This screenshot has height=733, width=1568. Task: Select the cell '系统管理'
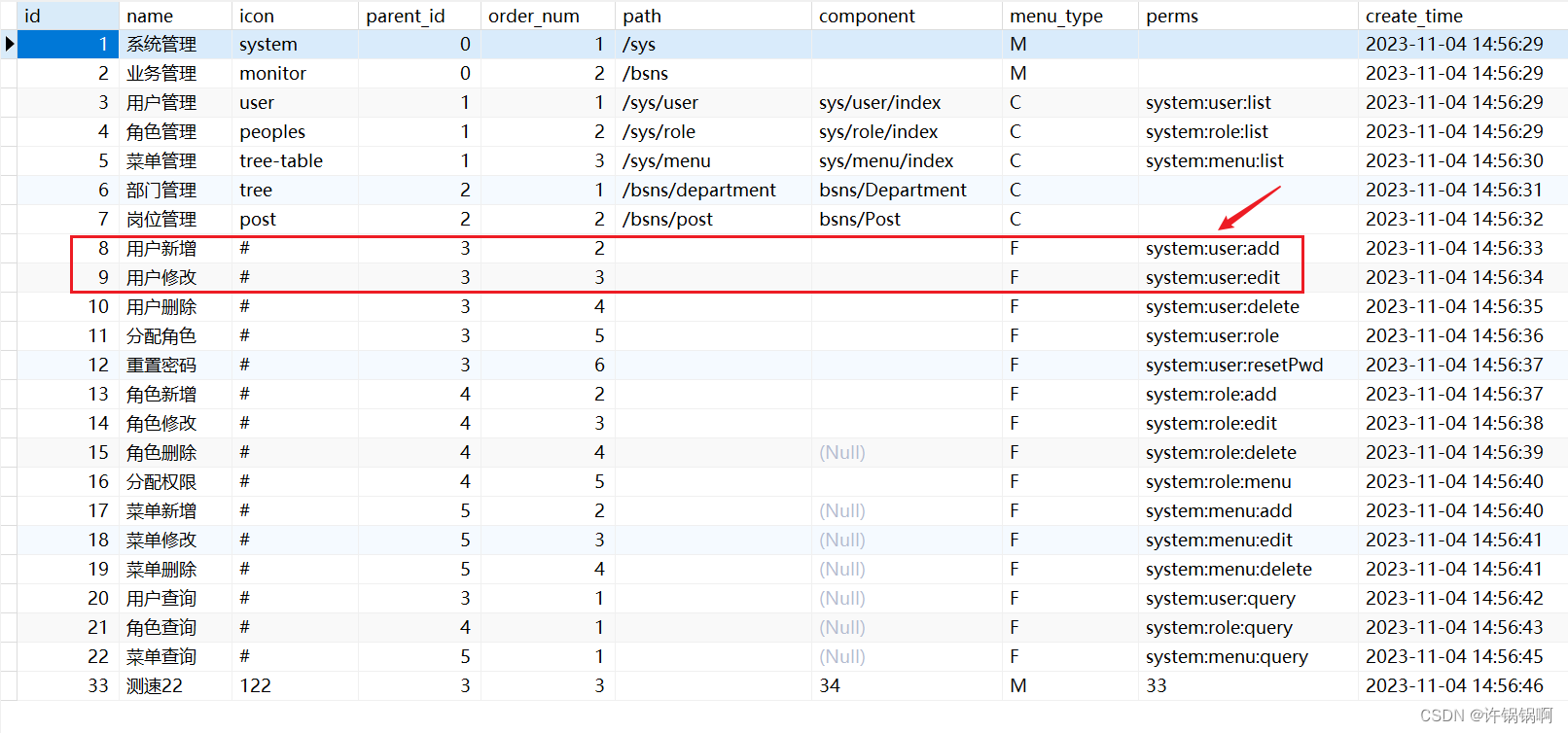(x=175, y=45)
